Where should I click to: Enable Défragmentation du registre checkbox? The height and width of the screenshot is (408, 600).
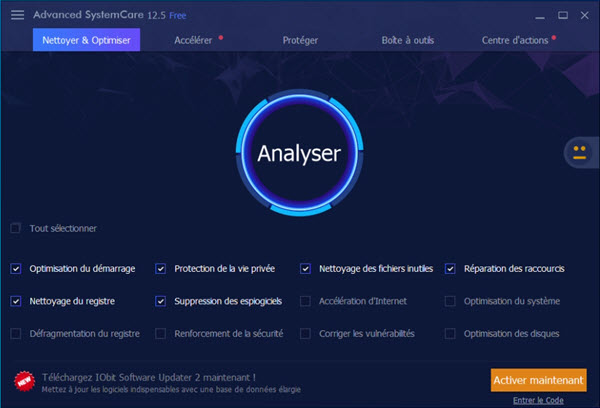click(x=16, y=334)
